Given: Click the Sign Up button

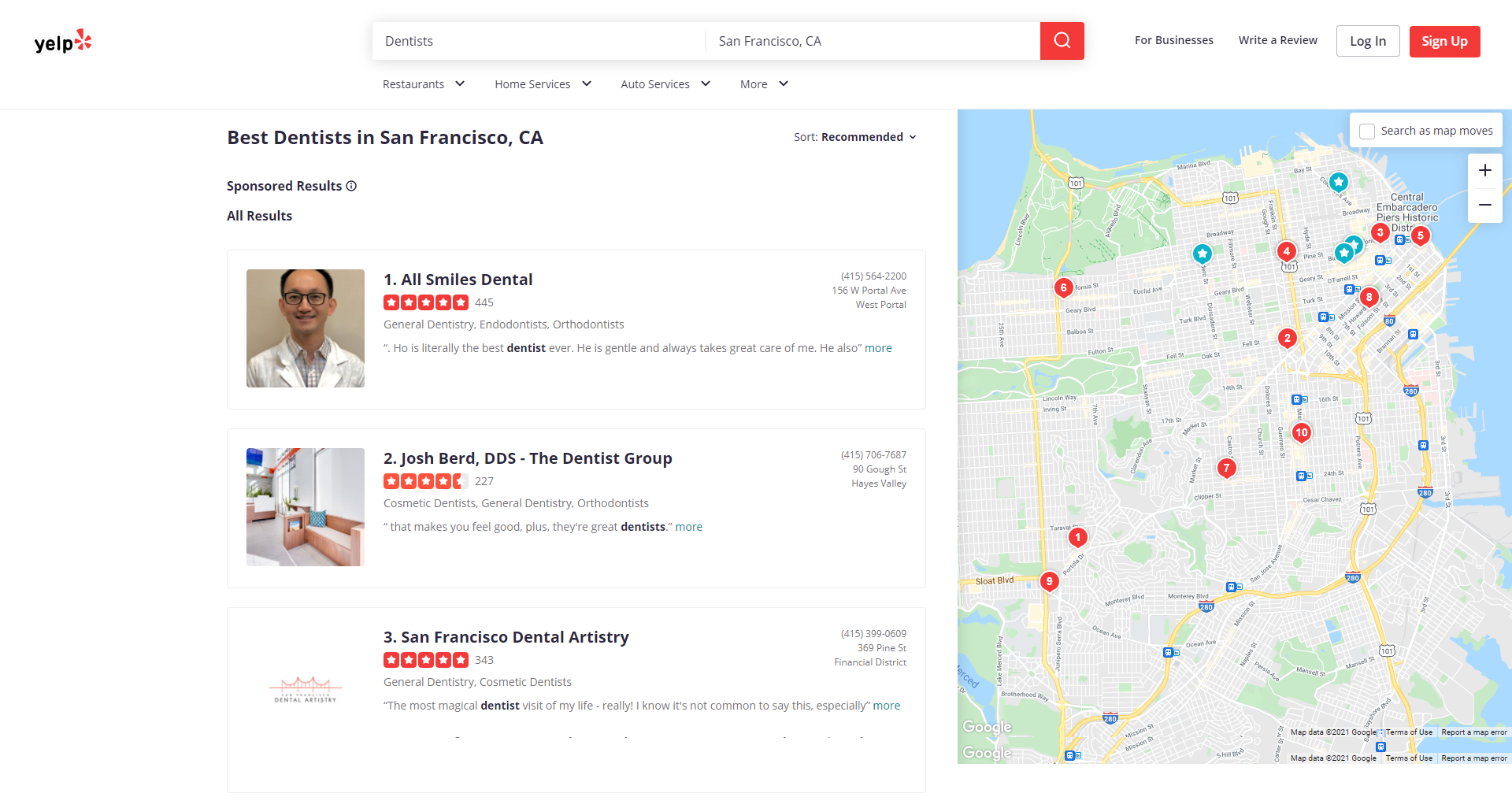Looking at the screenshot, I should (1444, 41).
